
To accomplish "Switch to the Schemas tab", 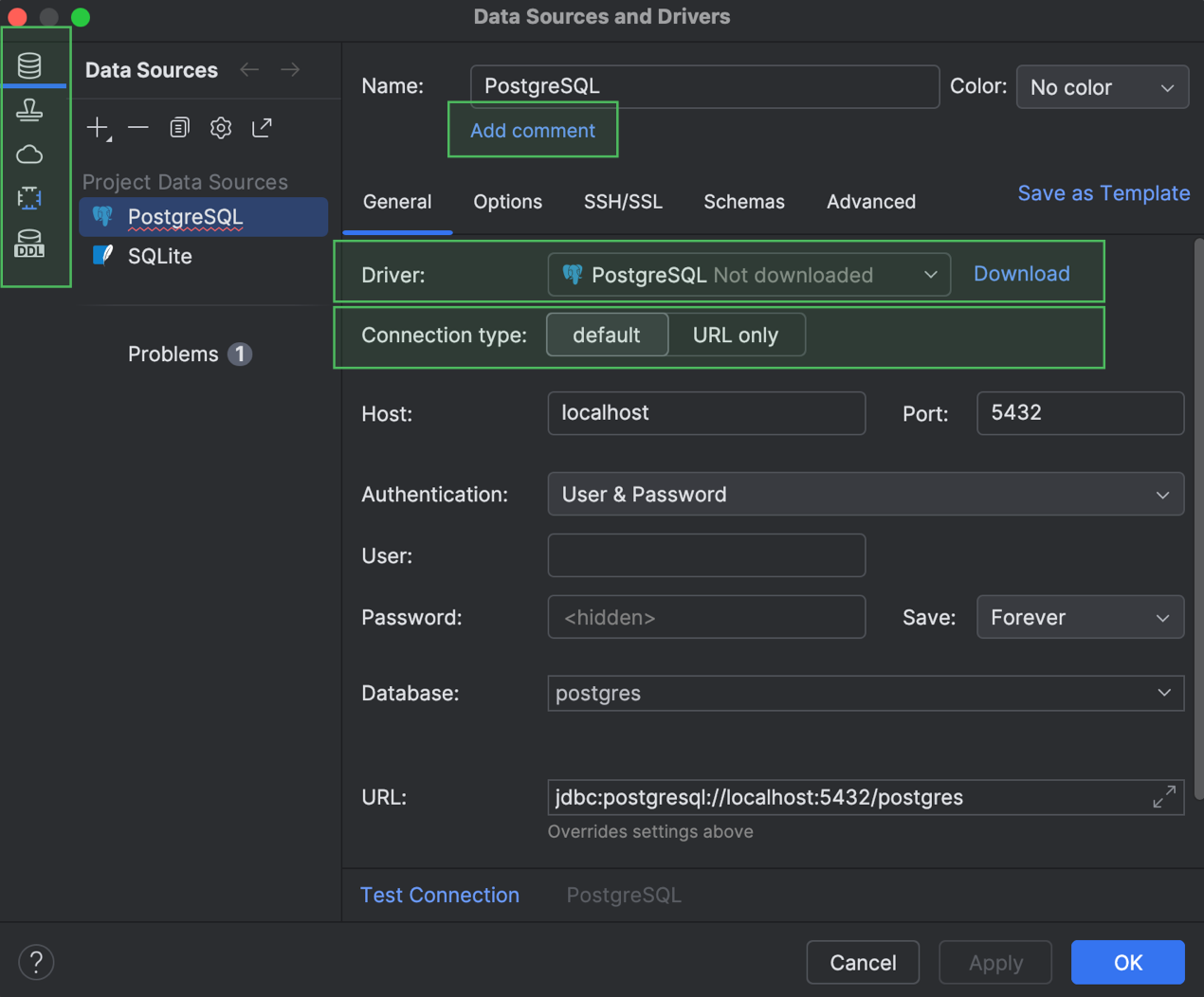I will 744,202.
